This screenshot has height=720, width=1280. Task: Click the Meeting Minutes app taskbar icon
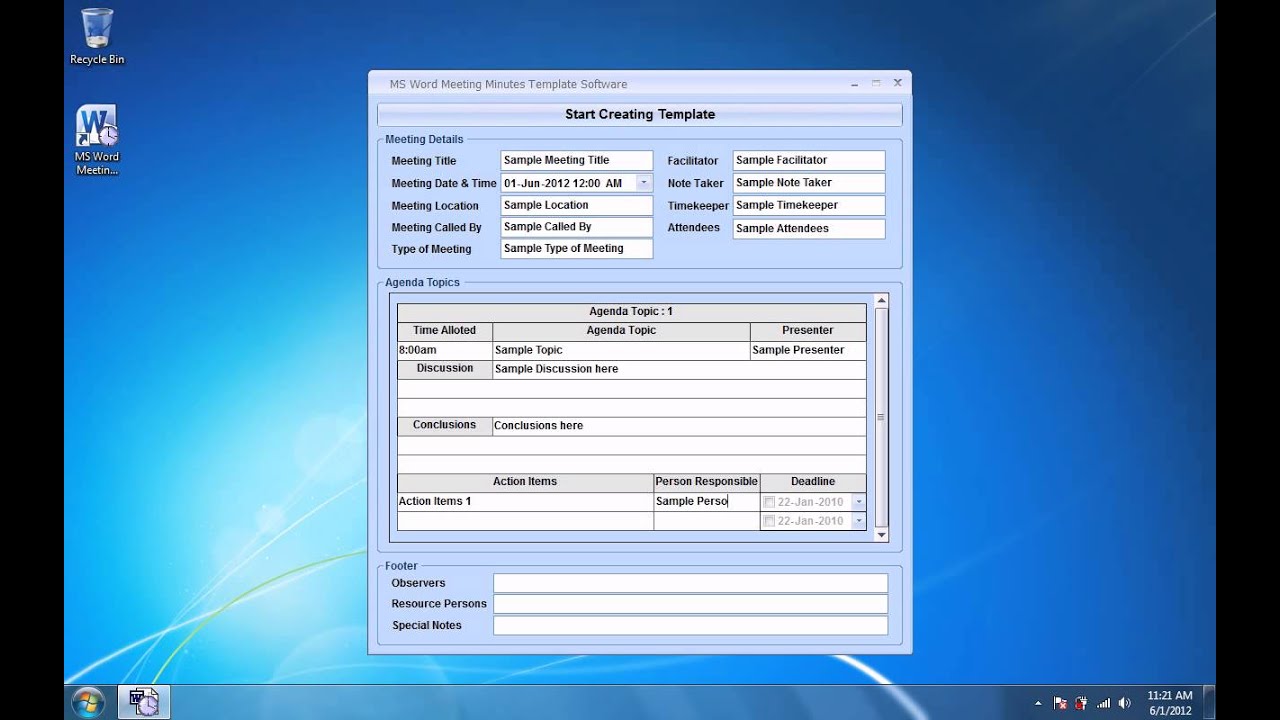144,702
